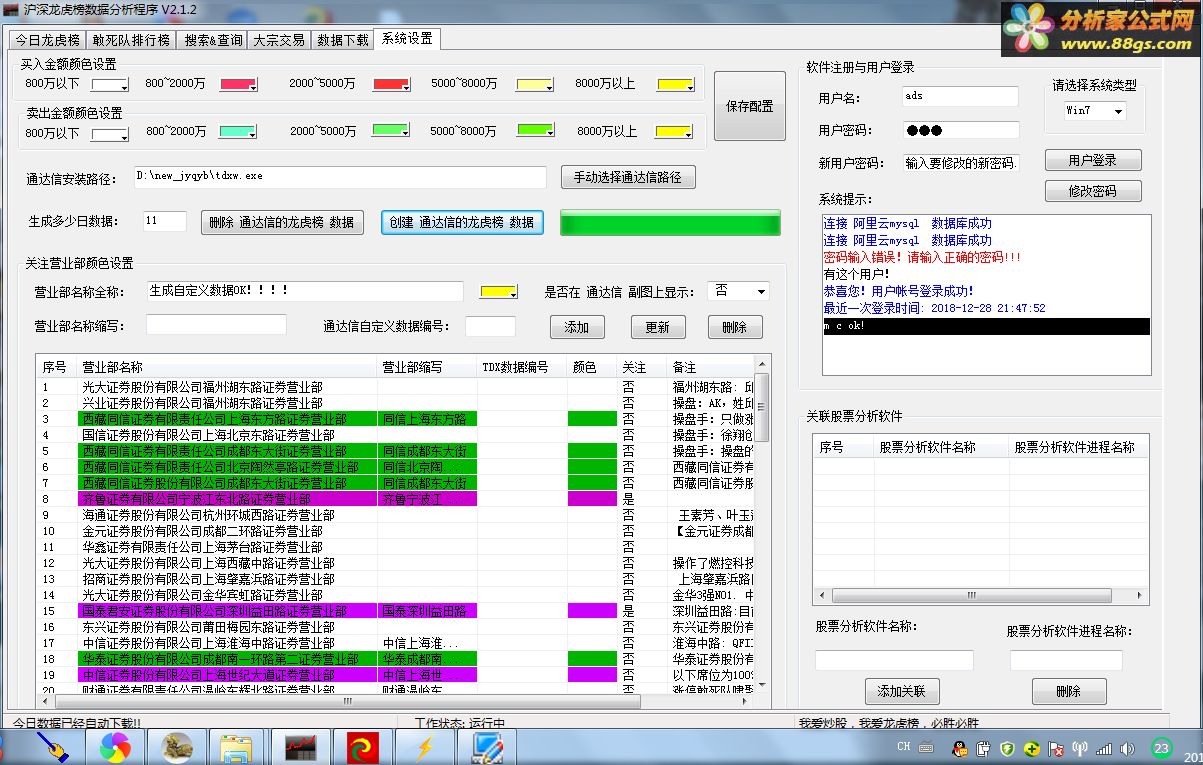The height and width of the screenshot is (765, 1203).
Task: Click the 添加 button for 营业部
Action: [x=577, y=327]
